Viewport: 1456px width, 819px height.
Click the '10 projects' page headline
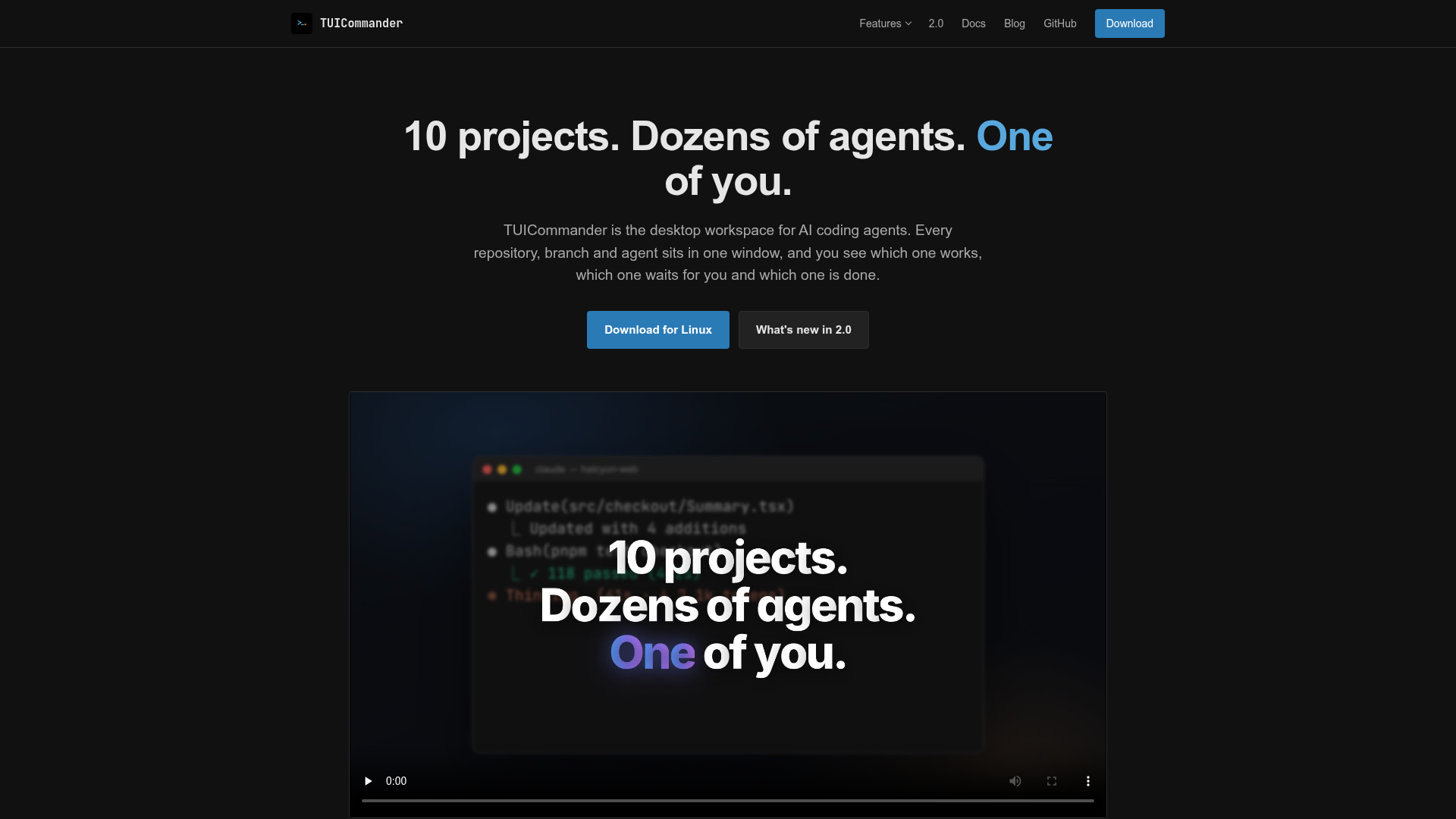tap(728, 158)
